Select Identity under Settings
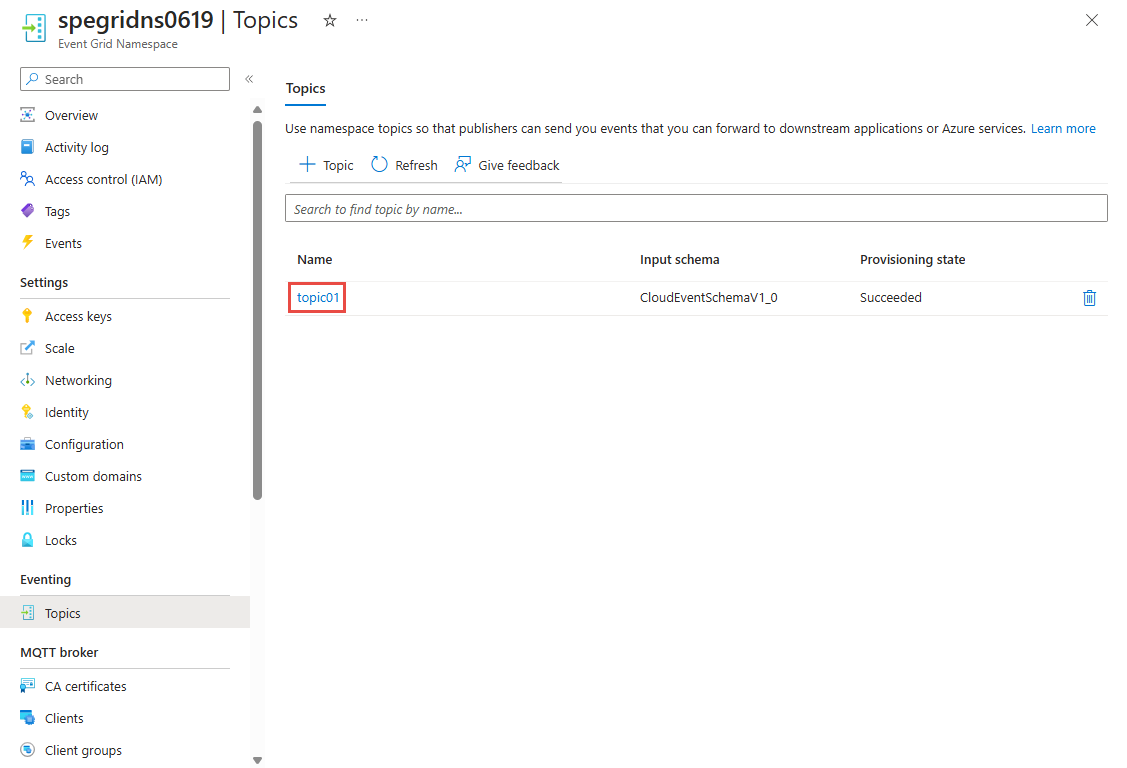This screenshot has width=1127, height=768. coord(67,412)
